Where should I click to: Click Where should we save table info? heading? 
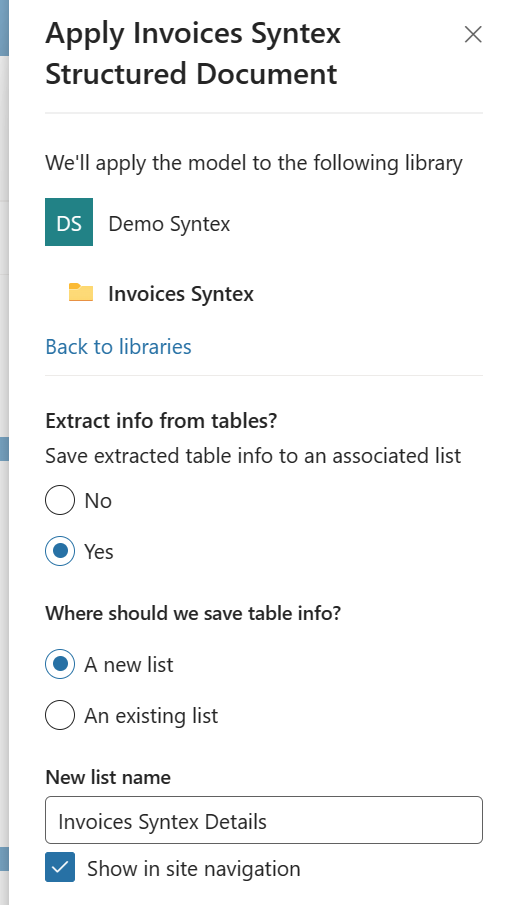point(193,612)
